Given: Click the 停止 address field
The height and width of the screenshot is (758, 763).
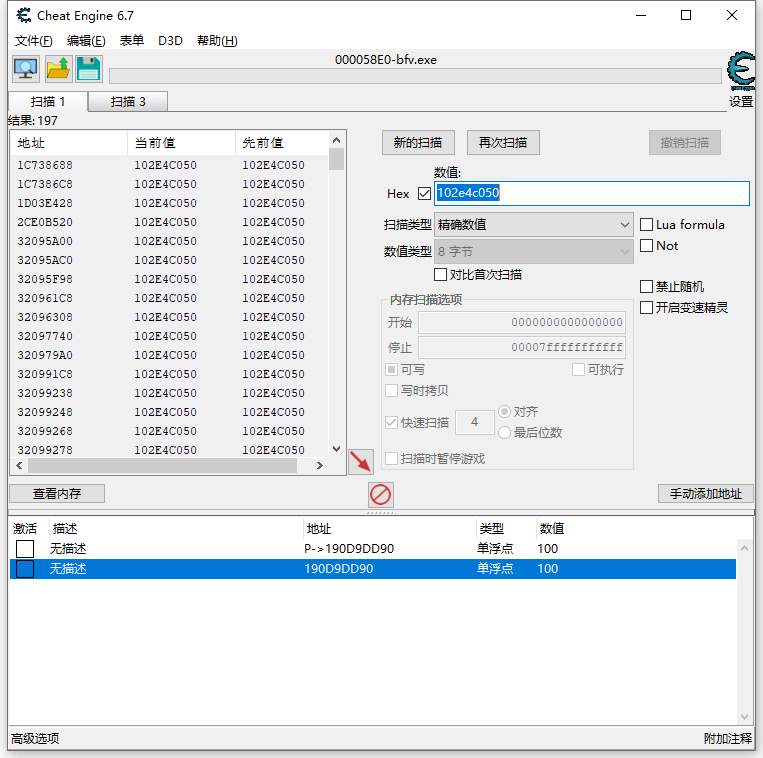Looking at the screenshot, I should pyautogui.click(x=522, y=347).
